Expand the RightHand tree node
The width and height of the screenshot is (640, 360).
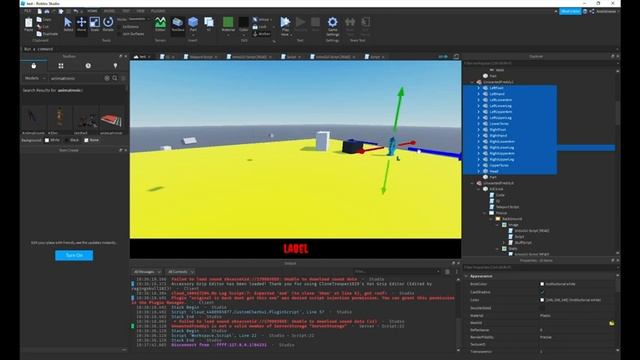(x=479, y=136)
